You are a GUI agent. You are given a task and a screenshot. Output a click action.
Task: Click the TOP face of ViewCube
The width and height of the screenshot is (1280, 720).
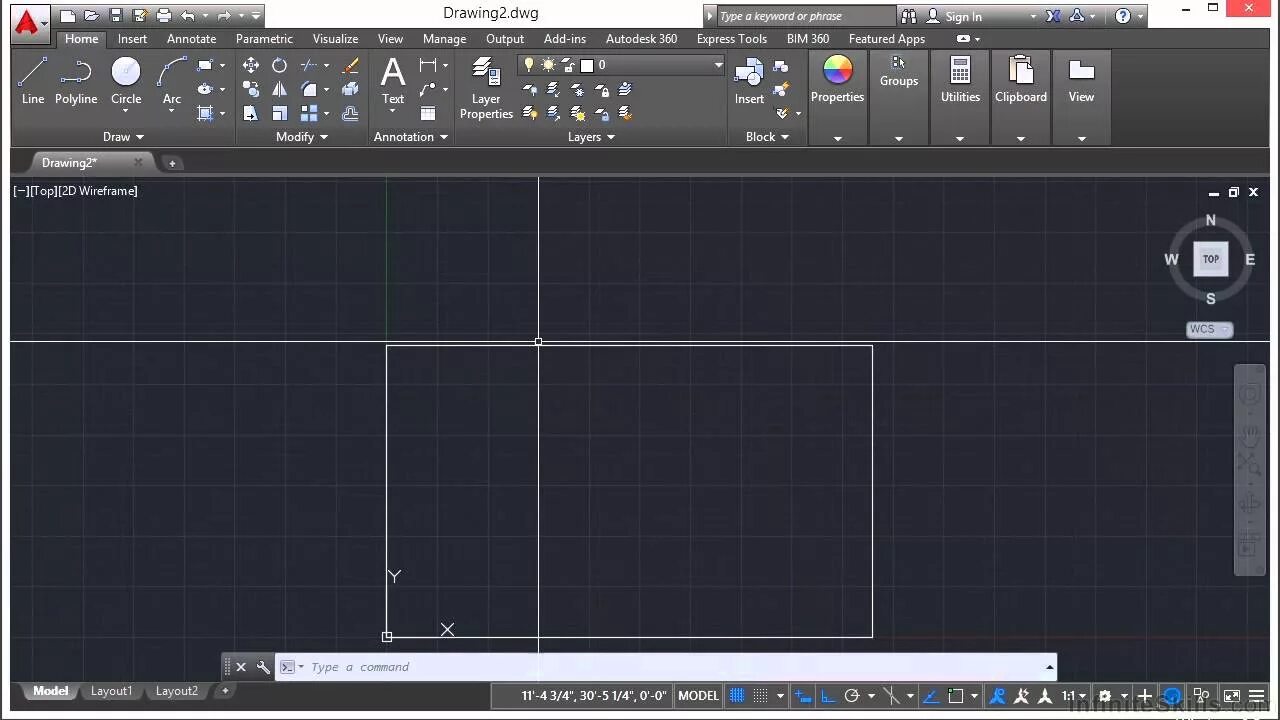pos(1210,259)
